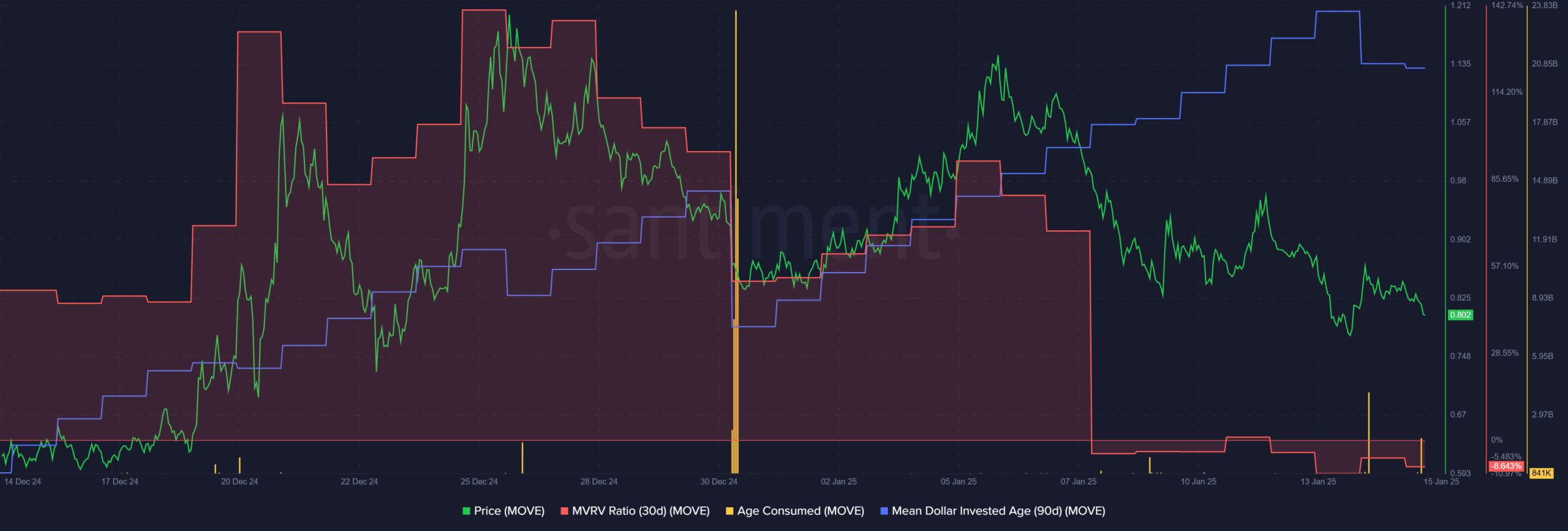Click the 17.87B axis value
This screenshot has height=531, width=1568.
1545,122
